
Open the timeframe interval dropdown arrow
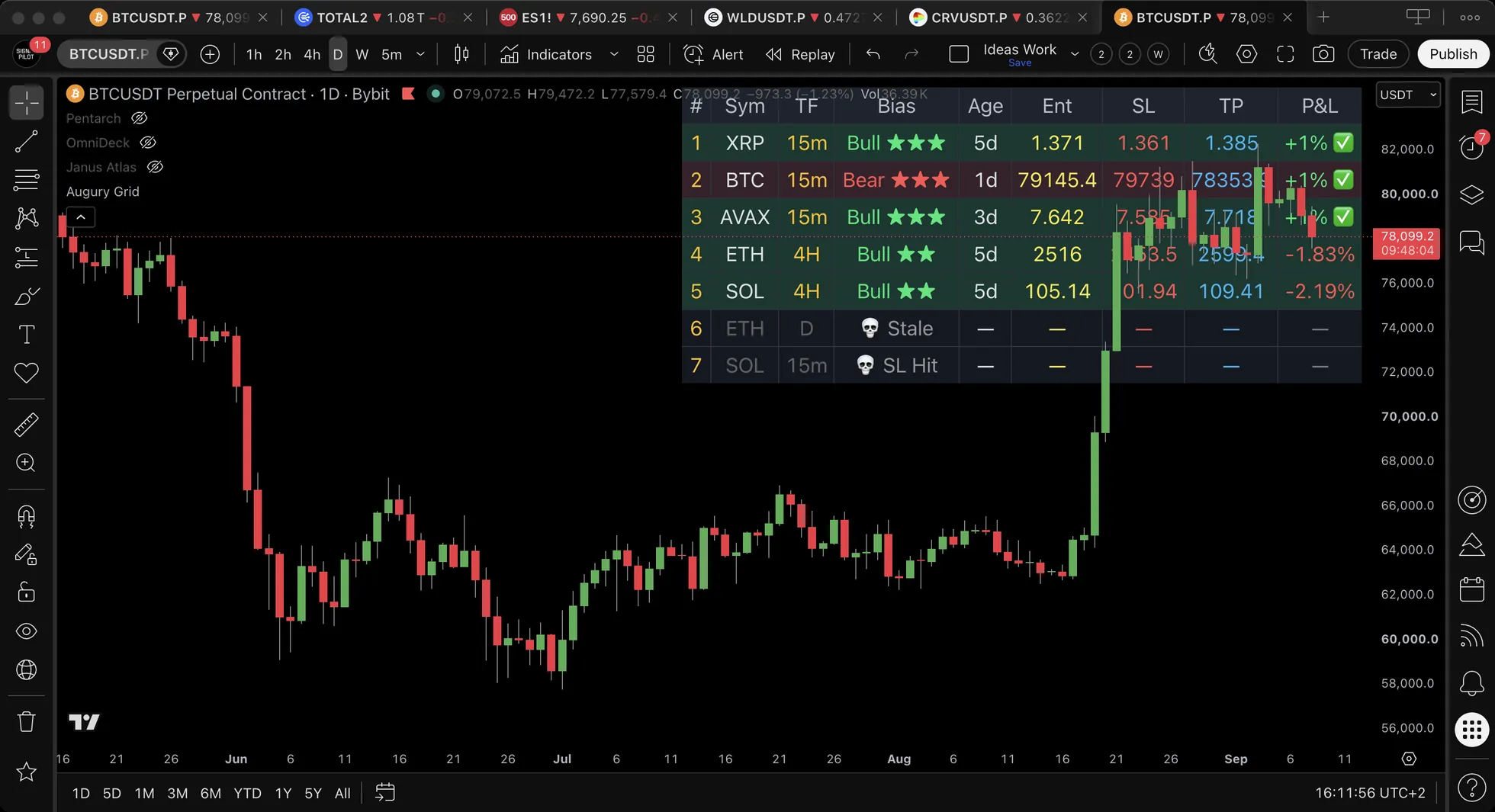[420, 54]
